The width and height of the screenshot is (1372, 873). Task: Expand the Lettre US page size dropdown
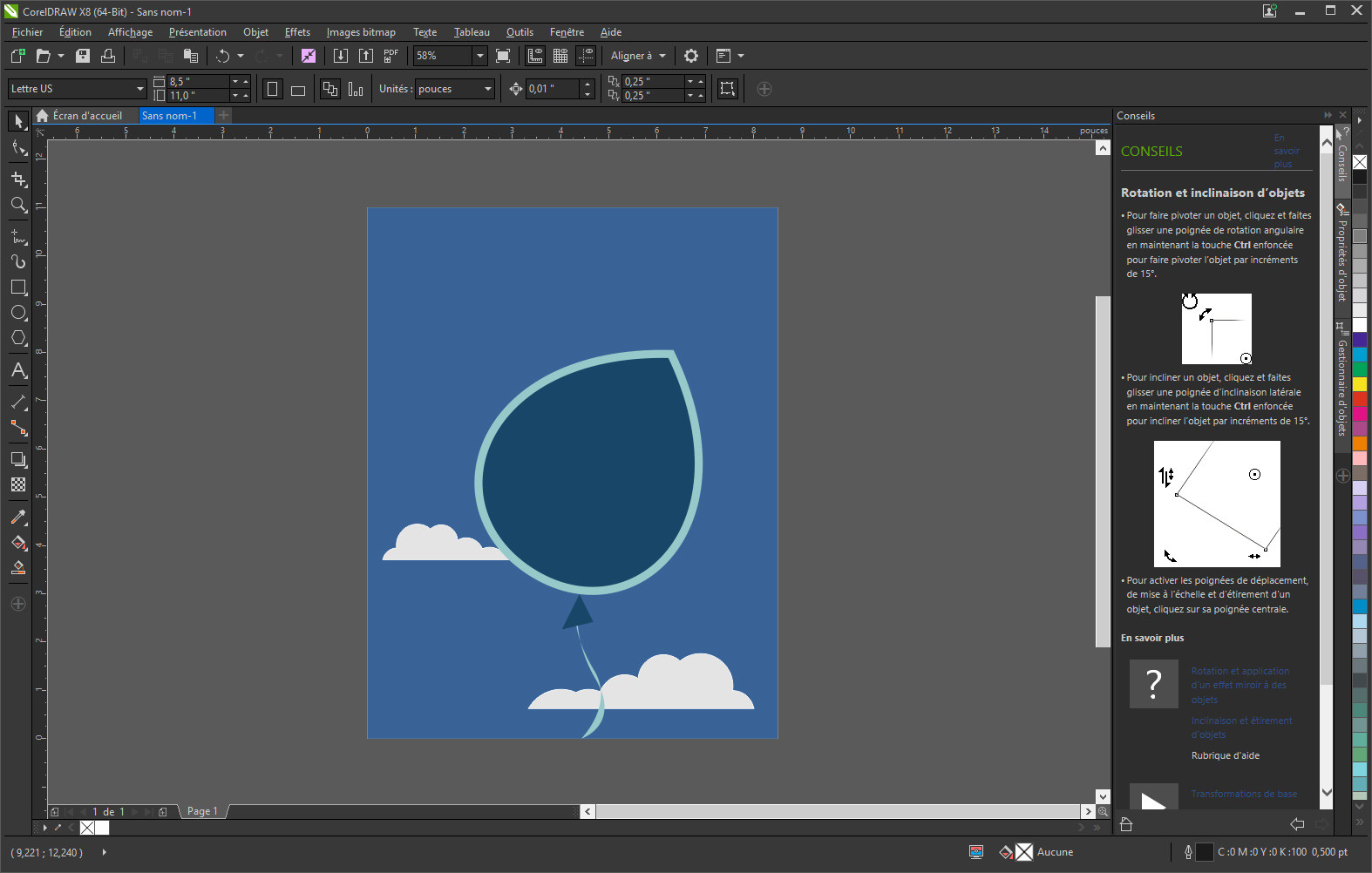pyautogui.click(x=139, y=89)
